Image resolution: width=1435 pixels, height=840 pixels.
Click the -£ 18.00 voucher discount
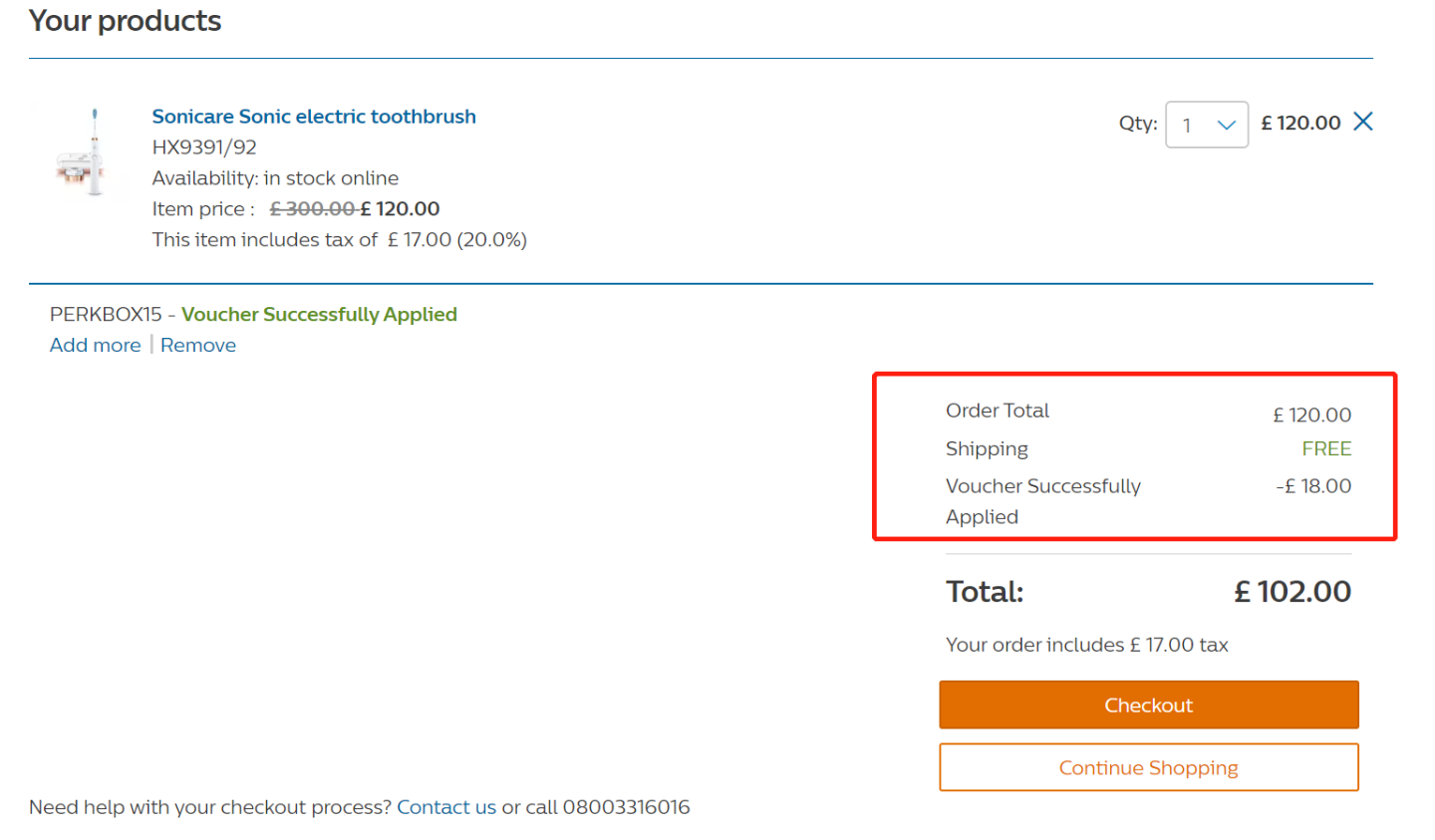coord(1313,486)
